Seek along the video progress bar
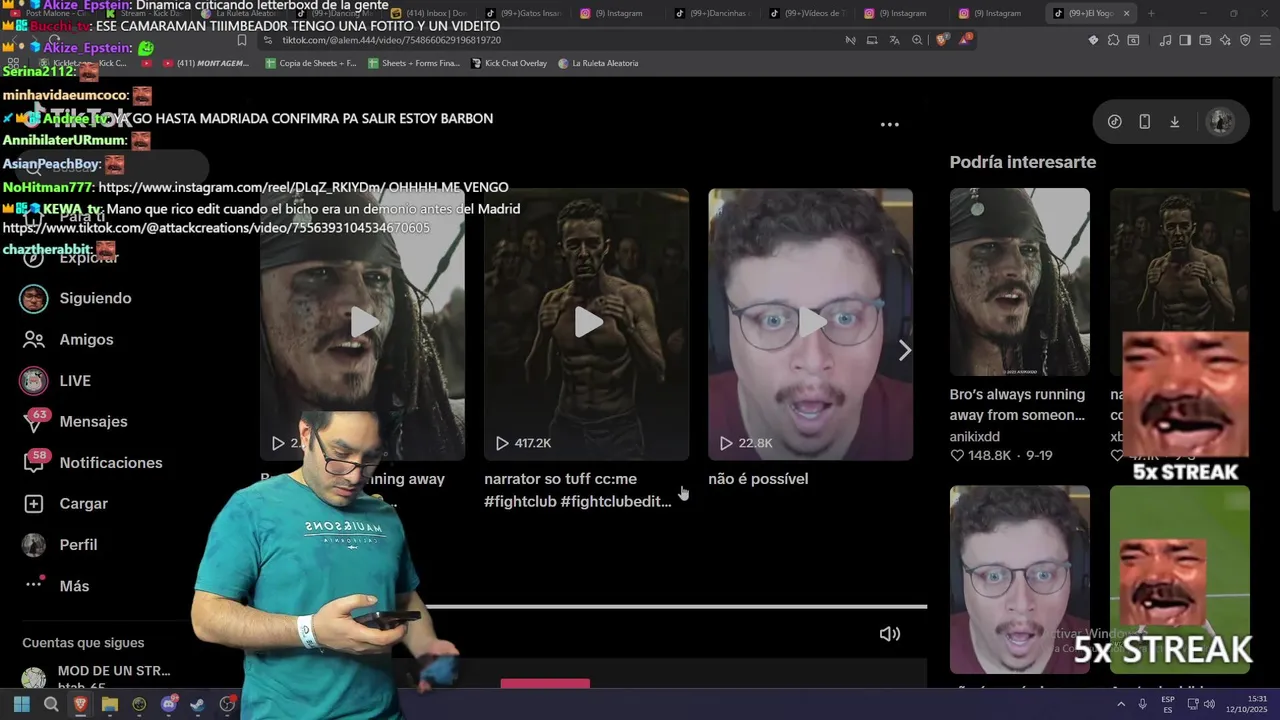Viewport: 1280px width, 720px height. (x=676, y=606)
